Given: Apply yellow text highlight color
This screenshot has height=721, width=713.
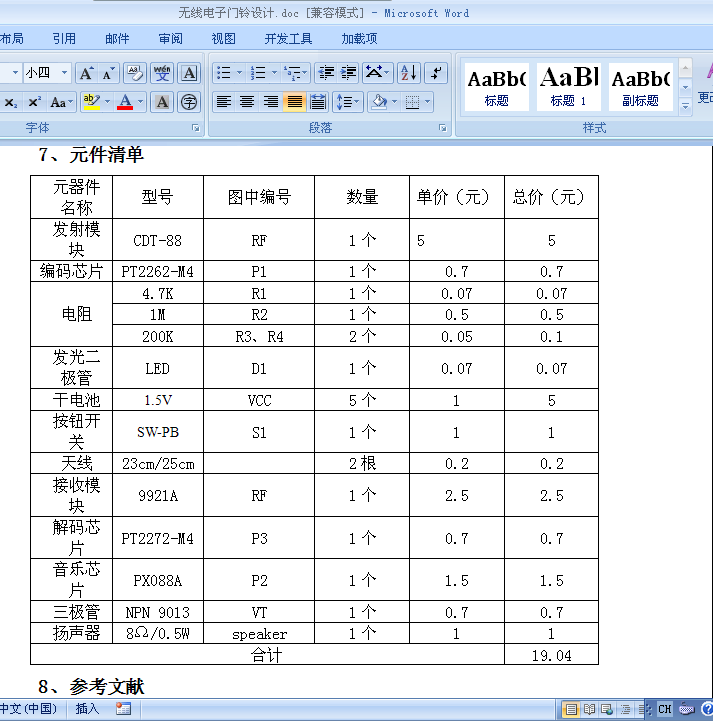Looking at the screenshot, I should click(x=91, y=102).
